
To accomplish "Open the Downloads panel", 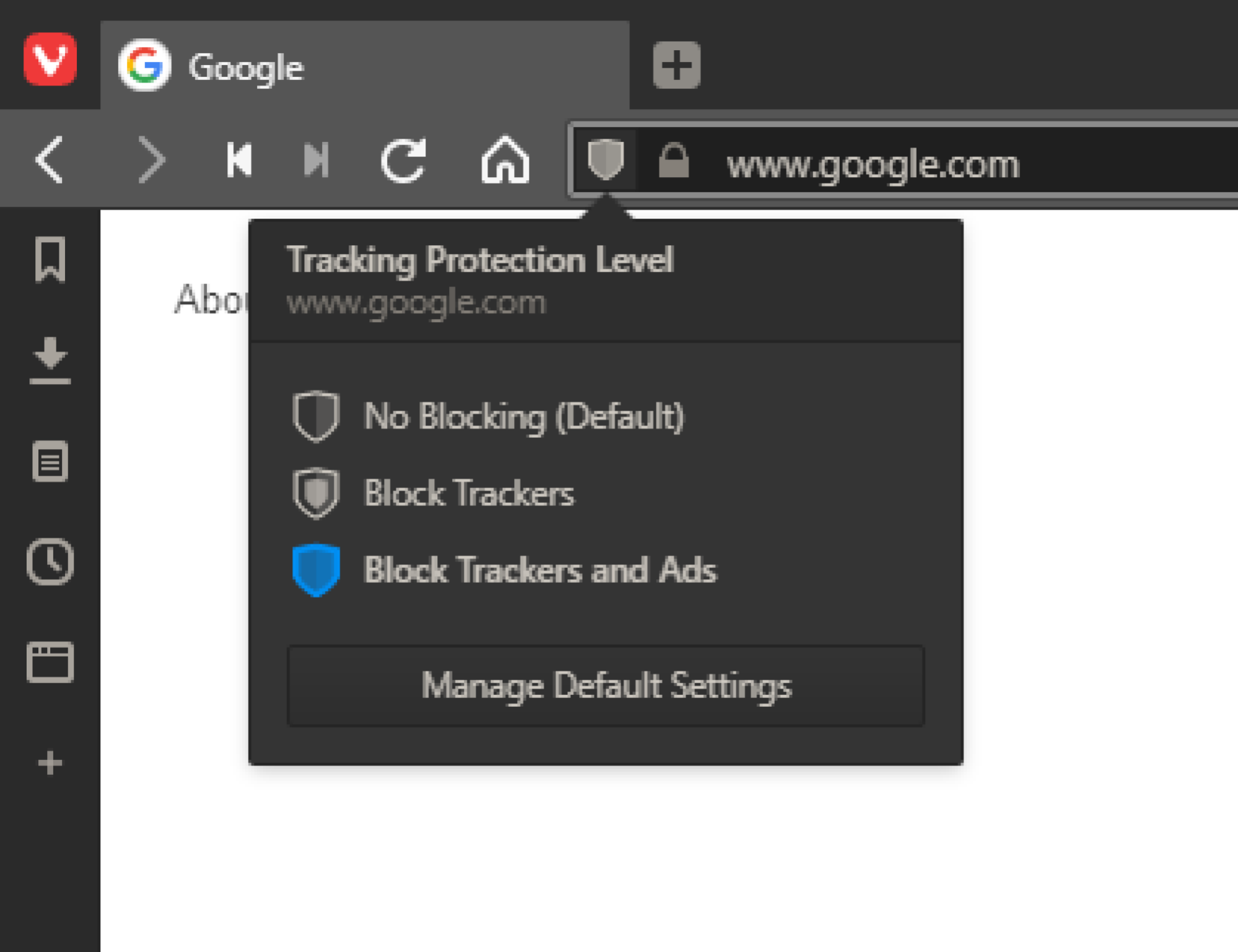I will 50,361.
